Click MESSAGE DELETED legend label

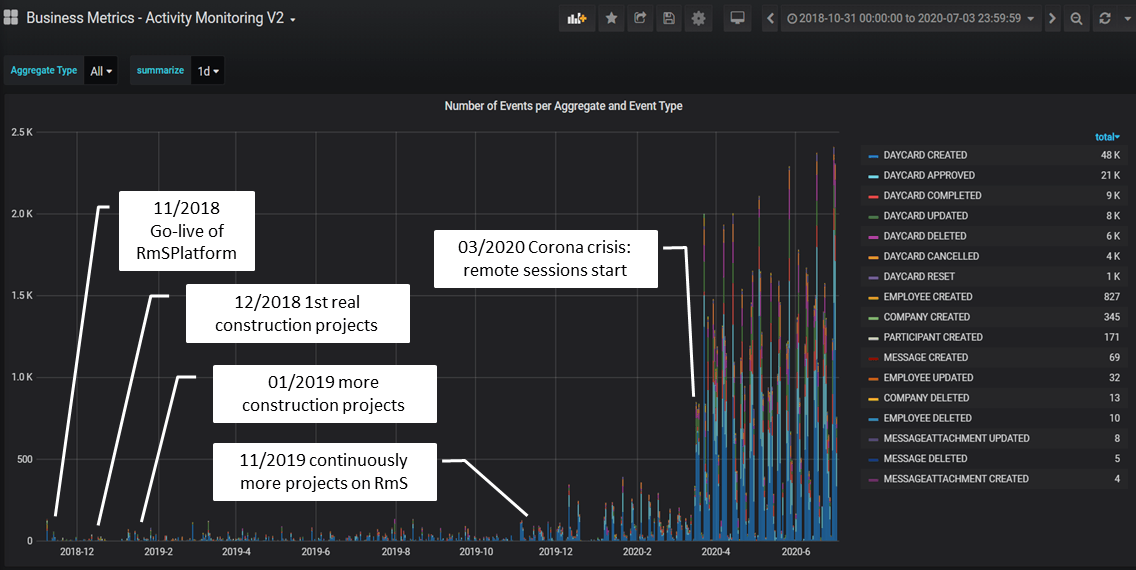(925, 459)
